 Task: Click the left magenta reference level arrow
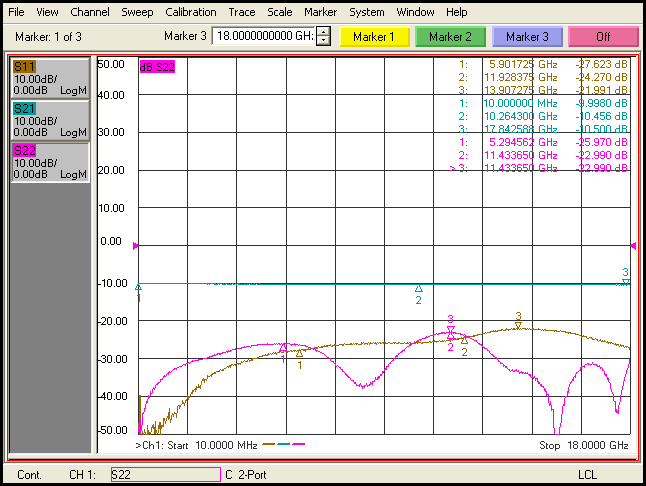(x=136, y=246)
